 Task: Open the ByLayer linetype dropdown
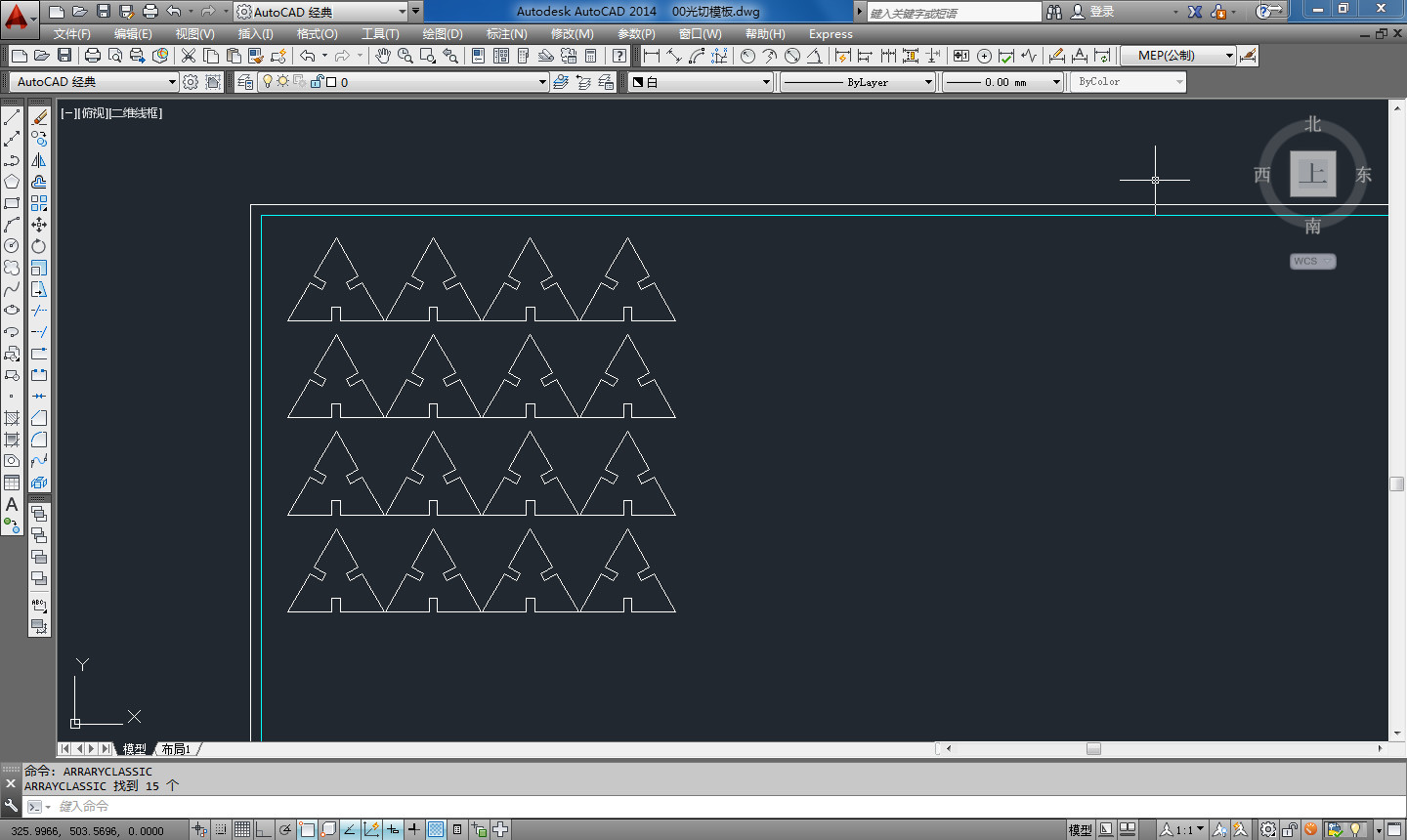click(x=859, y=82)
